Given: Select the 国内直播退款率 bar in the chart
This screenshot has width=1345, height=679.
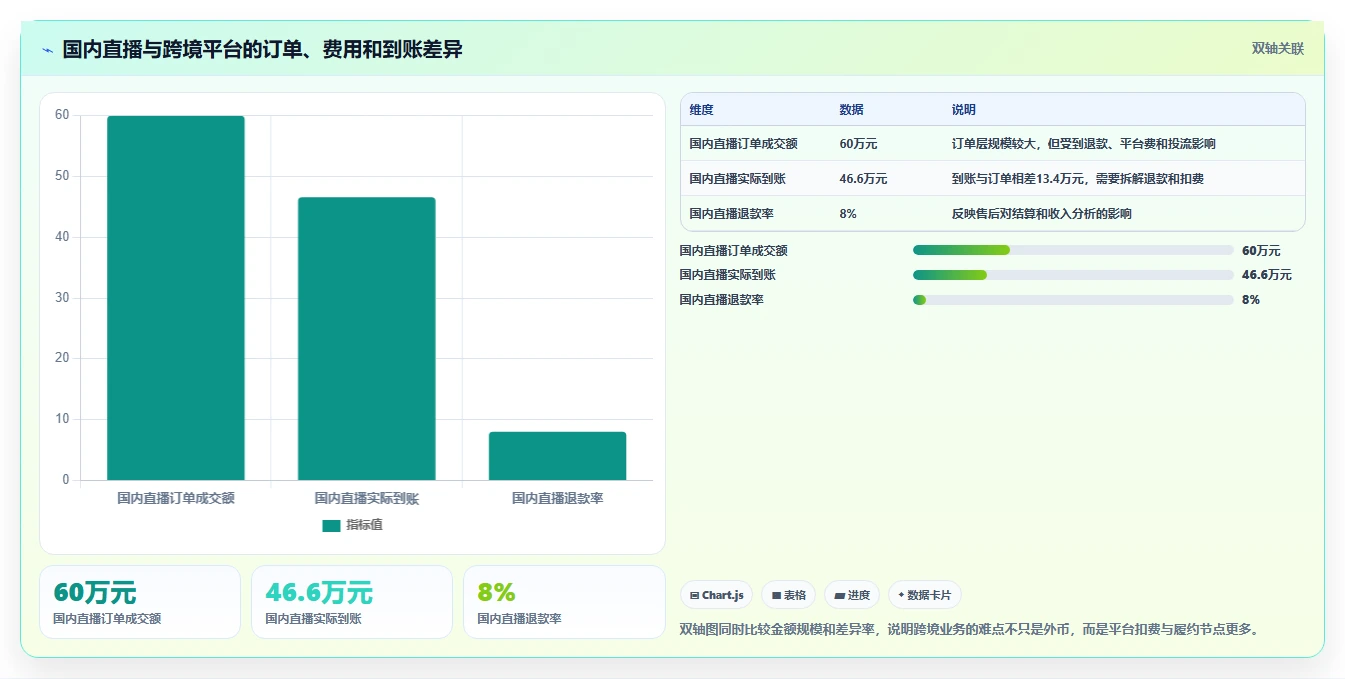Looking at the screenshot, I should (x=557, y=456).
